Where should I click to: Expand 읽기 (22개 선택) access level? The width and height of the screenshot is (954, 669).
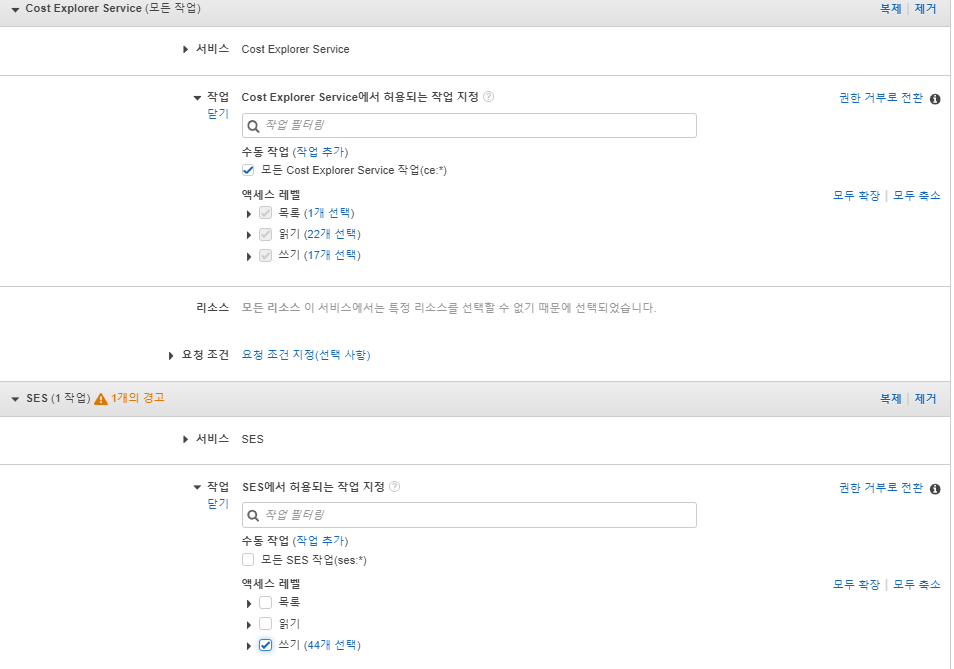(249, 235)
